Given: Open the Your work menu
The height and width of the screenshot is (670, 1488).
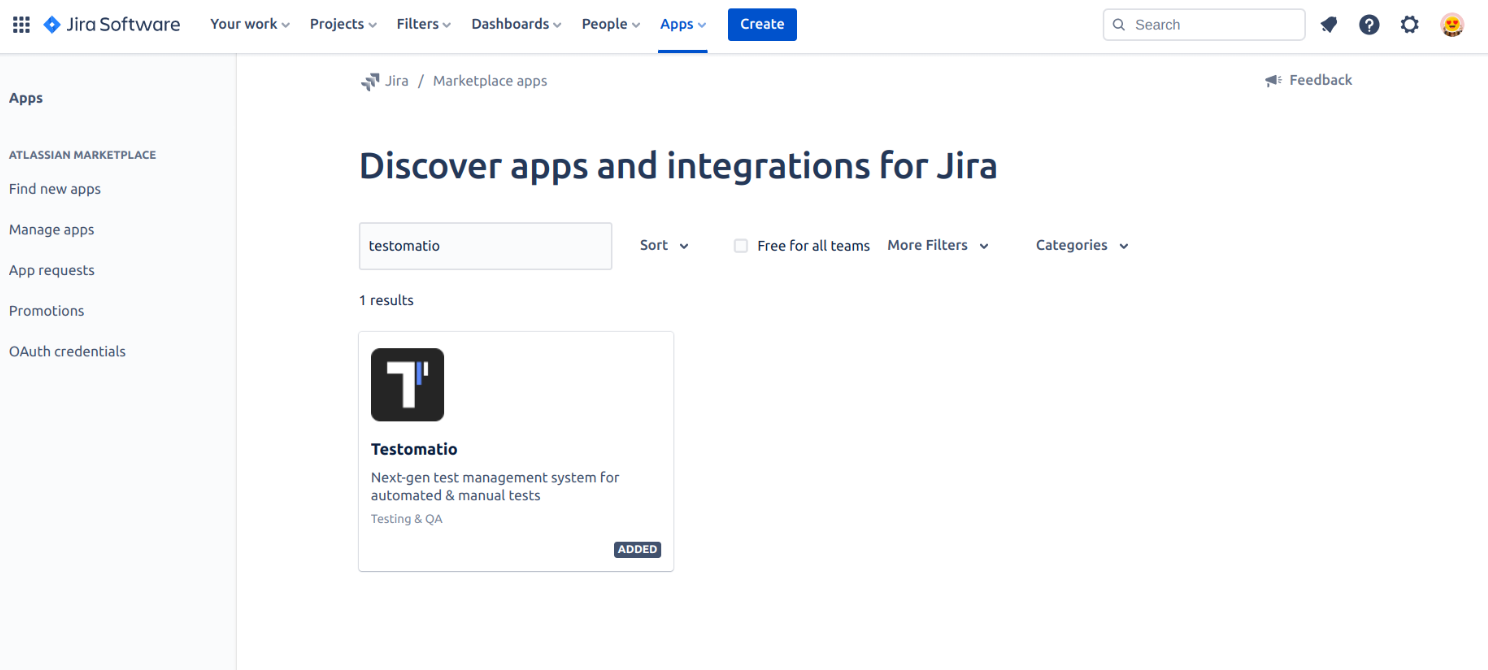Looking at the screenshot, I should [x=249, y=24].
